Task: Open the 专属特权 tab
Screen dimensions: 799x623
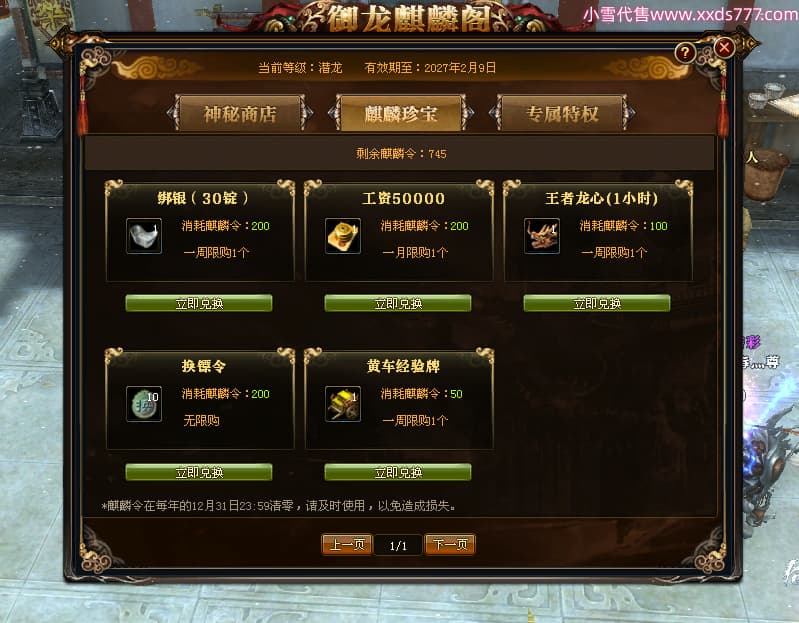Action: [562, 114]
